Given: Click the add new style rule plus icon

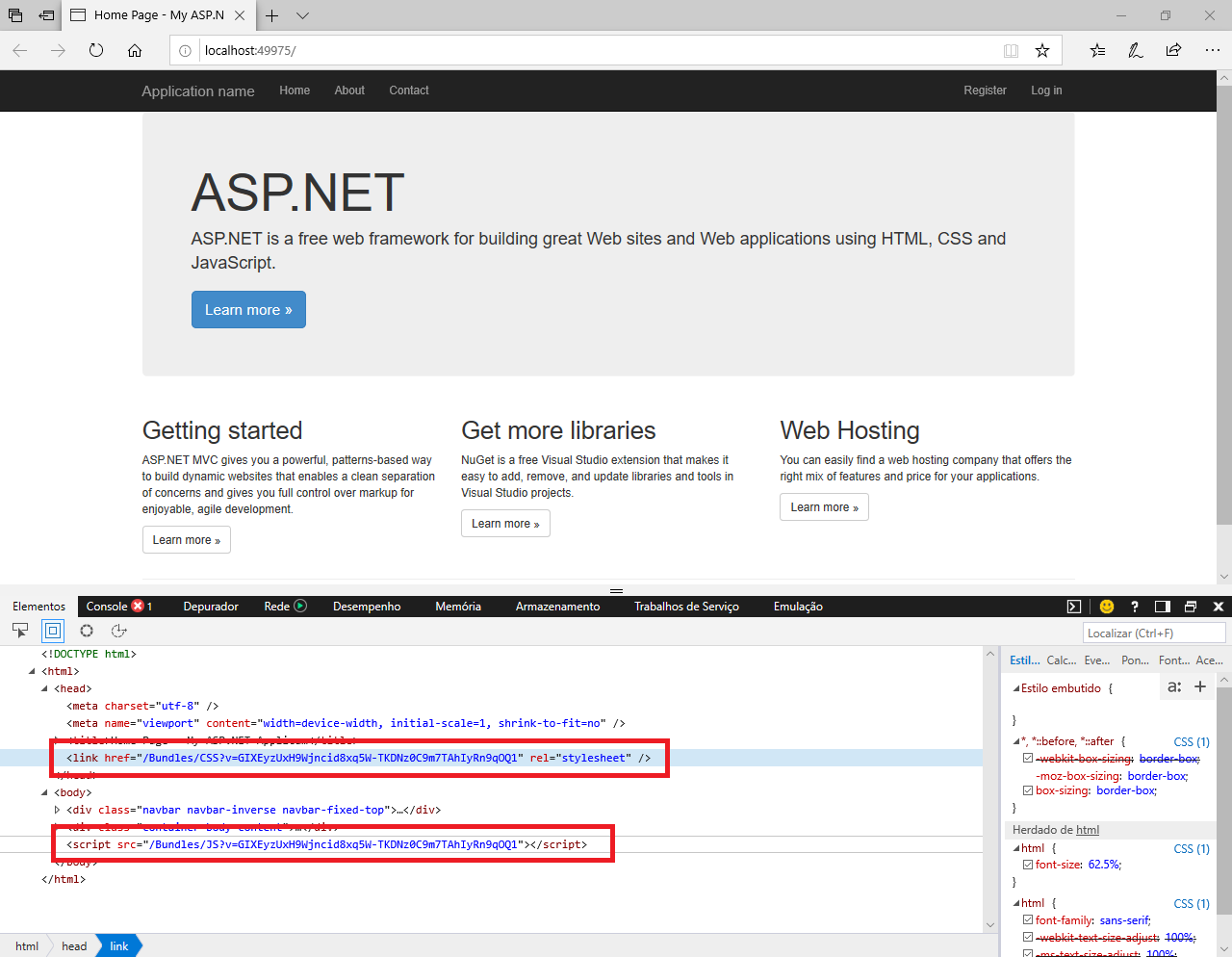Looking at the screenshot, I should [1200, 686].
